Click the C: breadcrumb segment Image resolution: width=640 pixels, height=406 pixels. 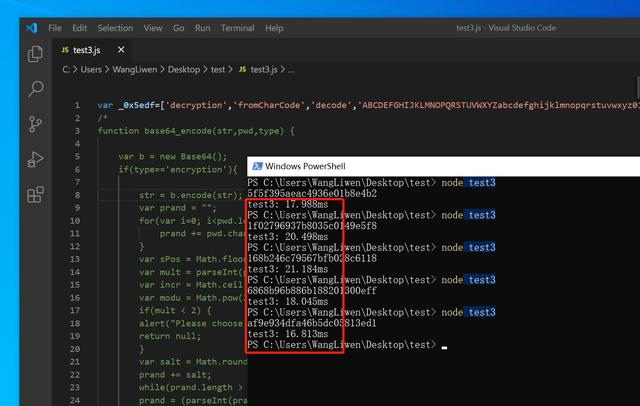(x=66, y=70)
